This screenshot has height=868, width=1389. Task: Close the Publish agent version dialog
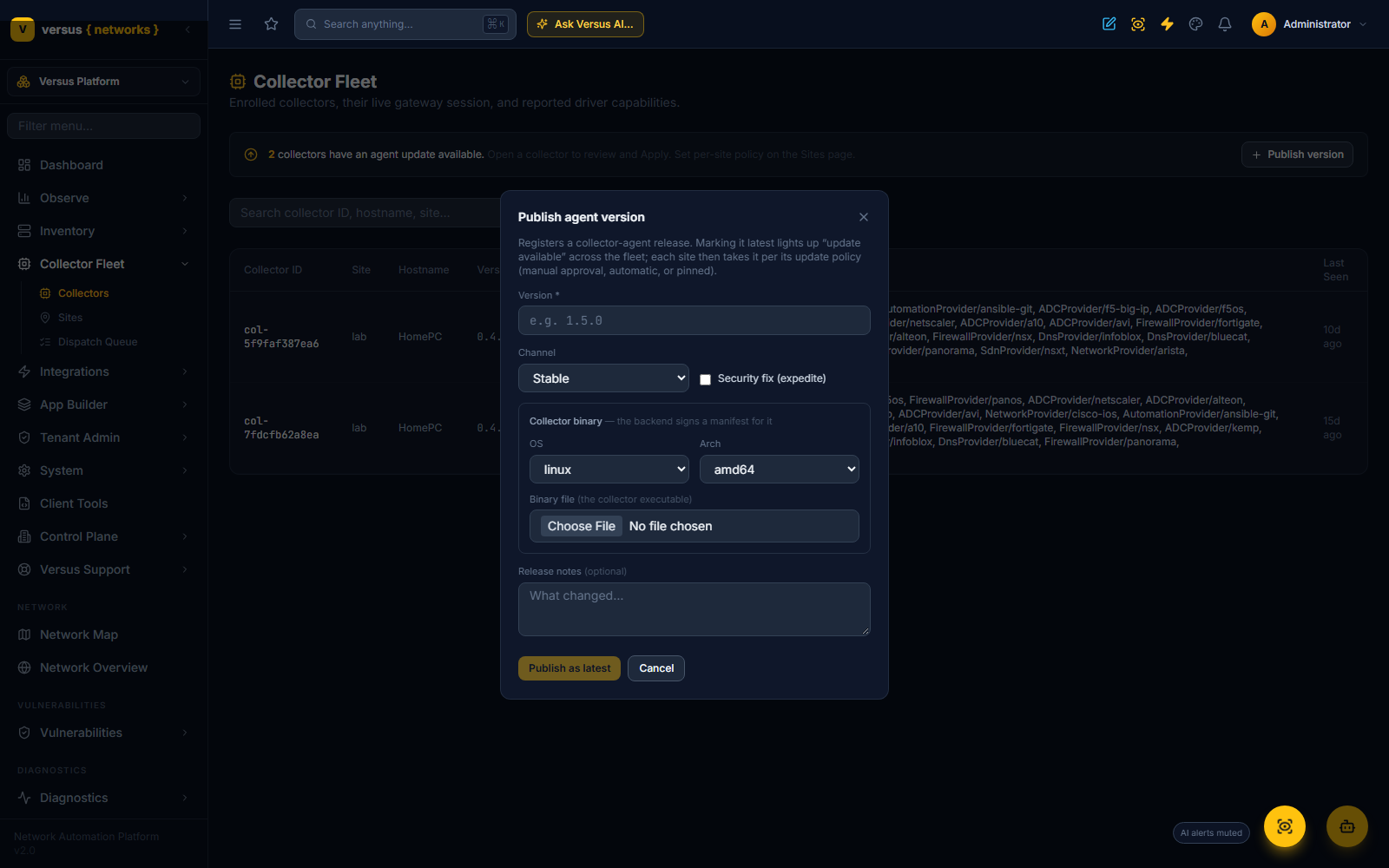pyautogui.click(x=864, y=217)
